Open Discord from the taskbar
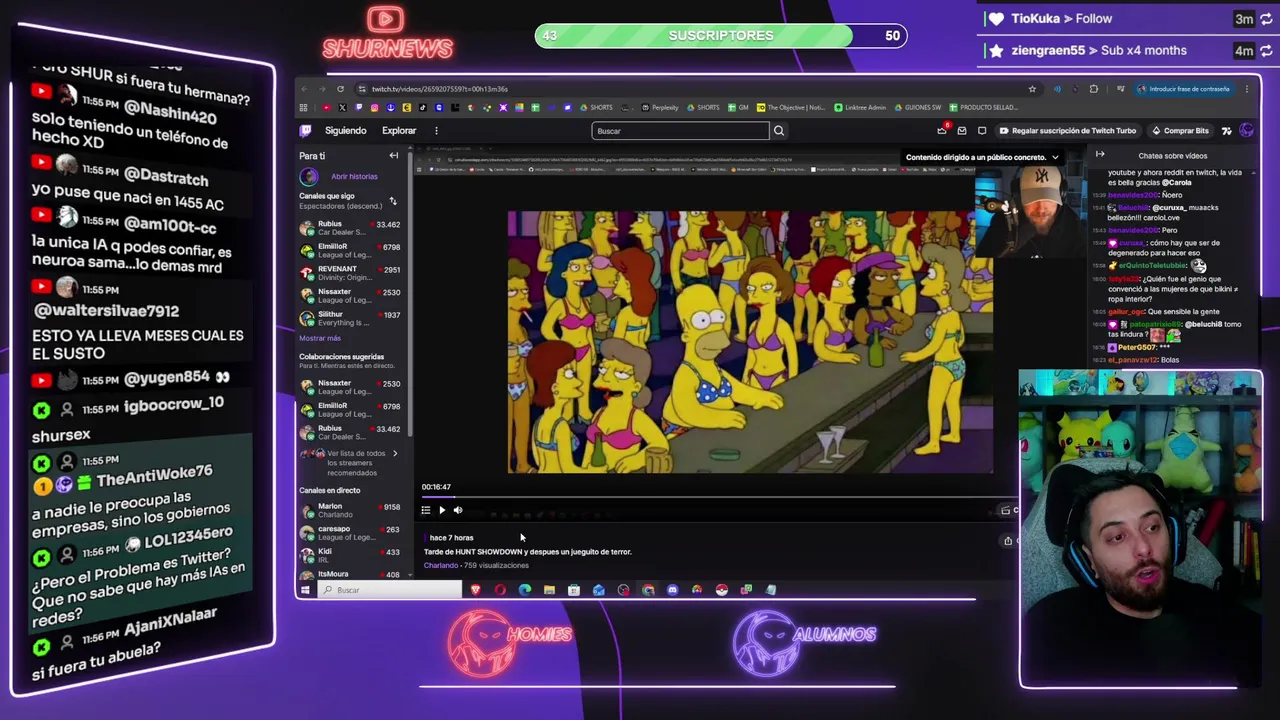 coord(672,590)
